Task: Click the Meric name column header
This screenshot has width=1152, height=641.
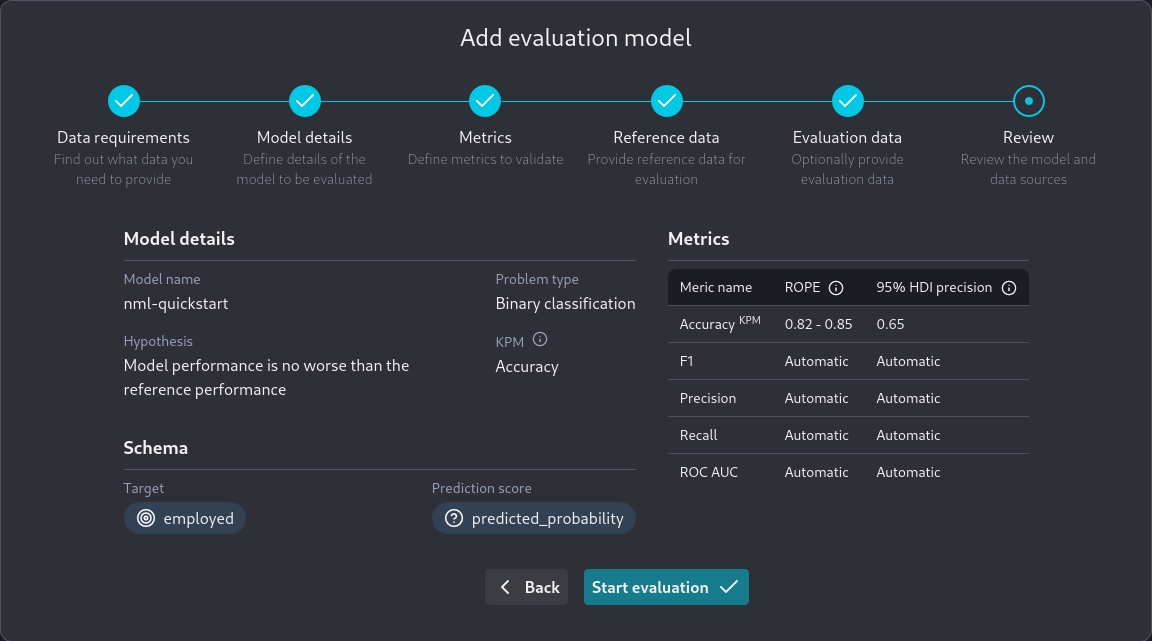Action: [715, 287]
